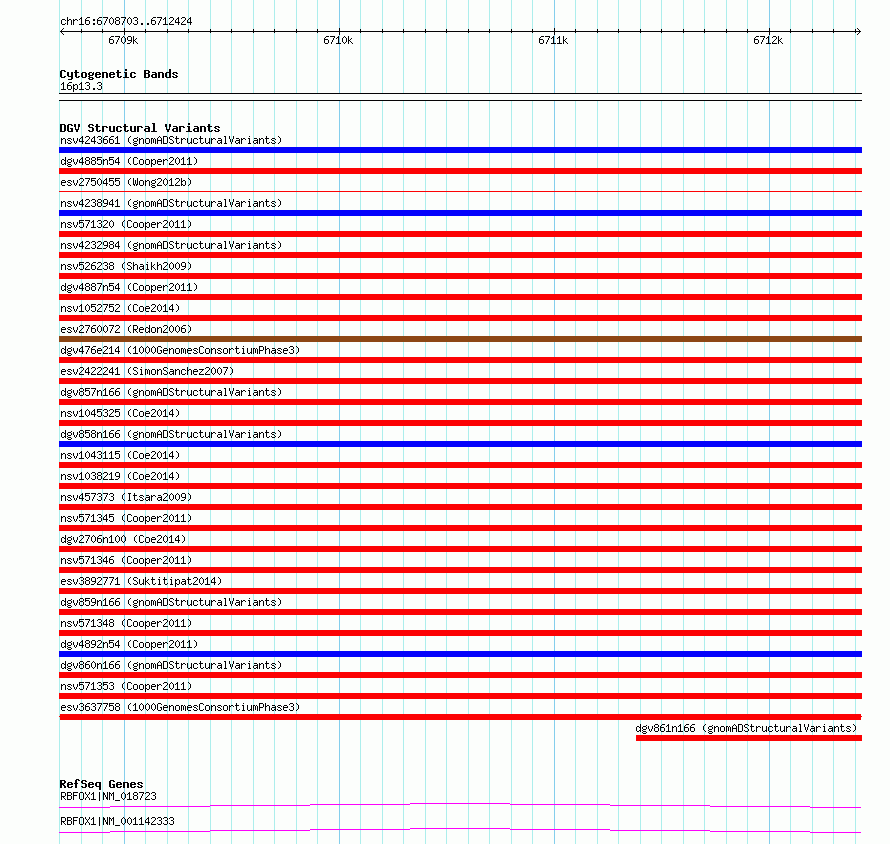Click the 6709k ruler tick label

click(123, 40)
